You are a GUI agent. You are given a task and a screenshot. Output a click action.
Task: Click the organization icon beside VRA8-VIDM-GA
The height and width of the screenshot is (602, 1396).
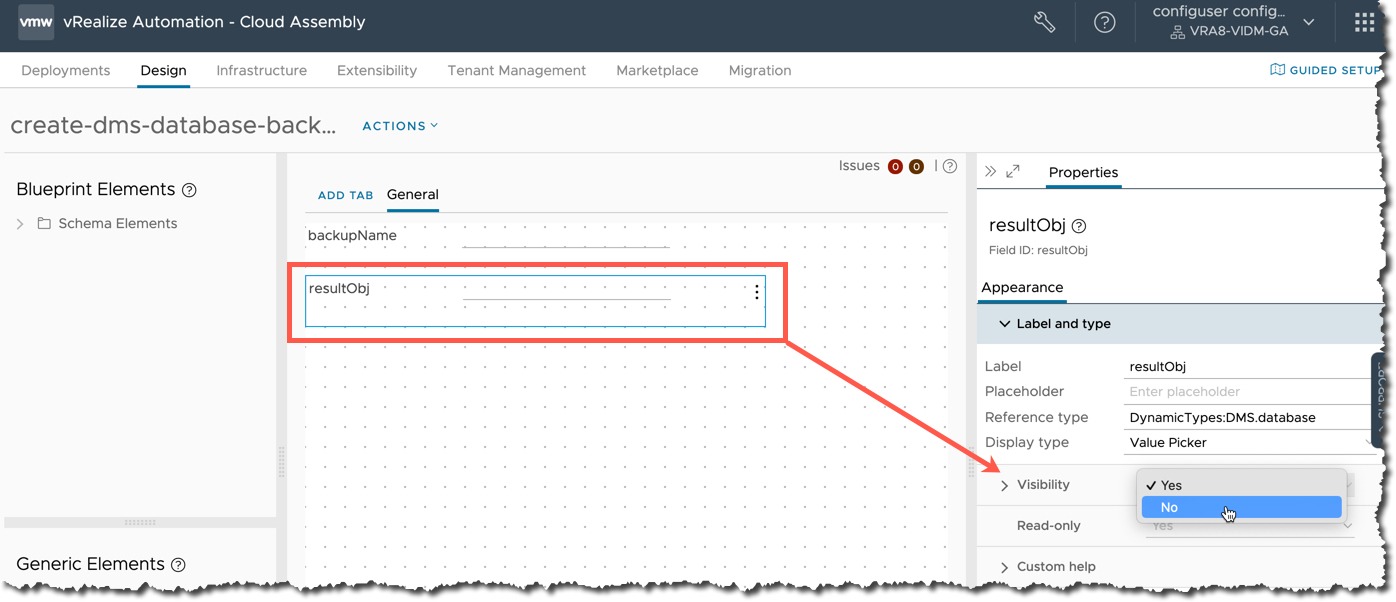(x=1177, y=31)
